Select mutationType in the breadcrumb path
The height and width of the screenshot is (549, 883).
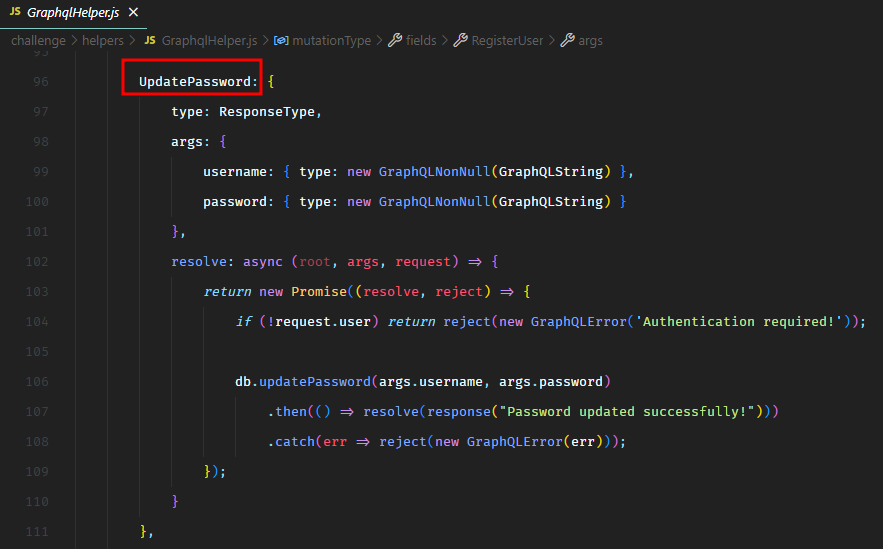[331, 41]
